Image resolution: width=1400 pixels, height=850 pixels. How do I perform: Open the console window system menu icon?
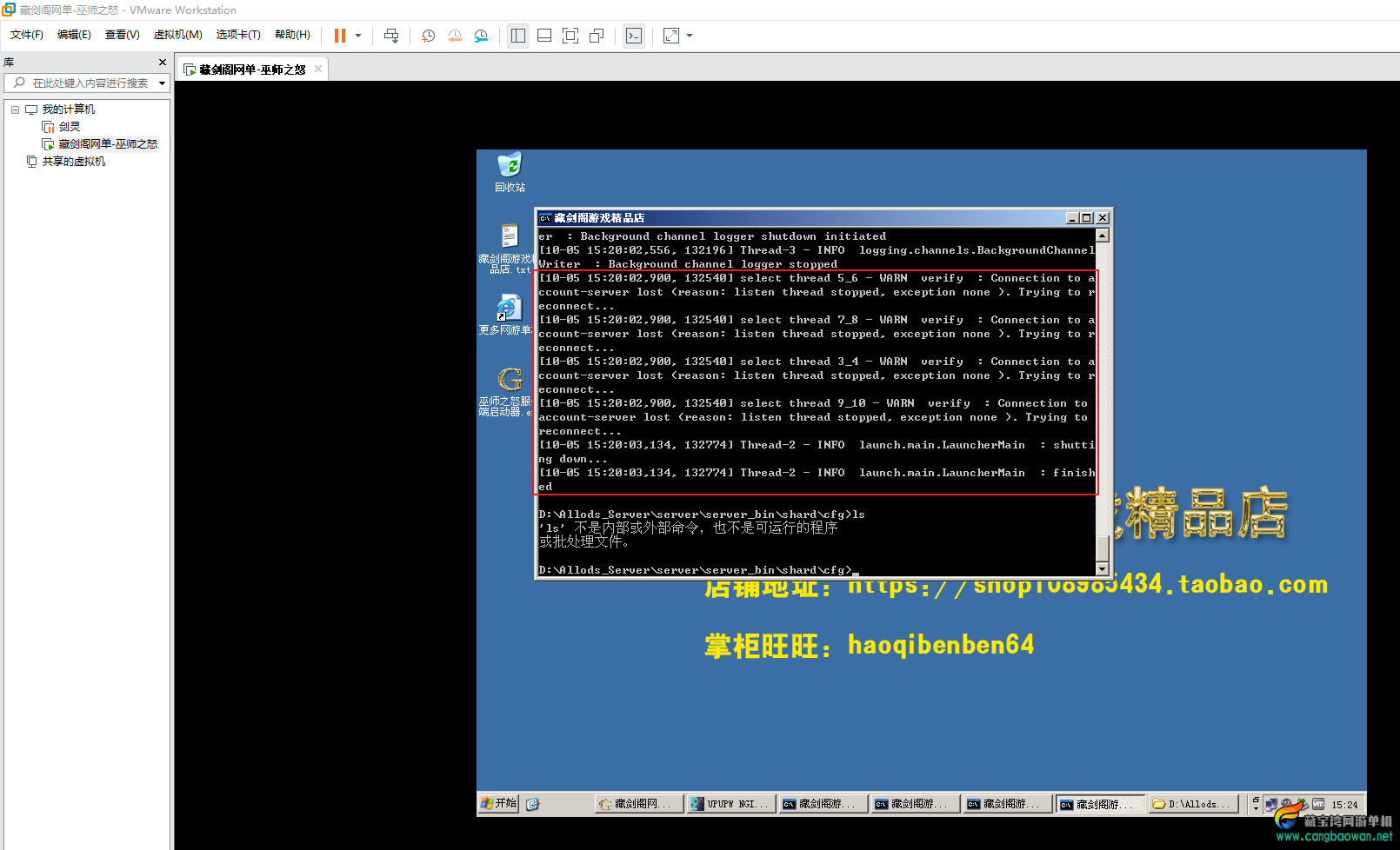pos(545,218)
